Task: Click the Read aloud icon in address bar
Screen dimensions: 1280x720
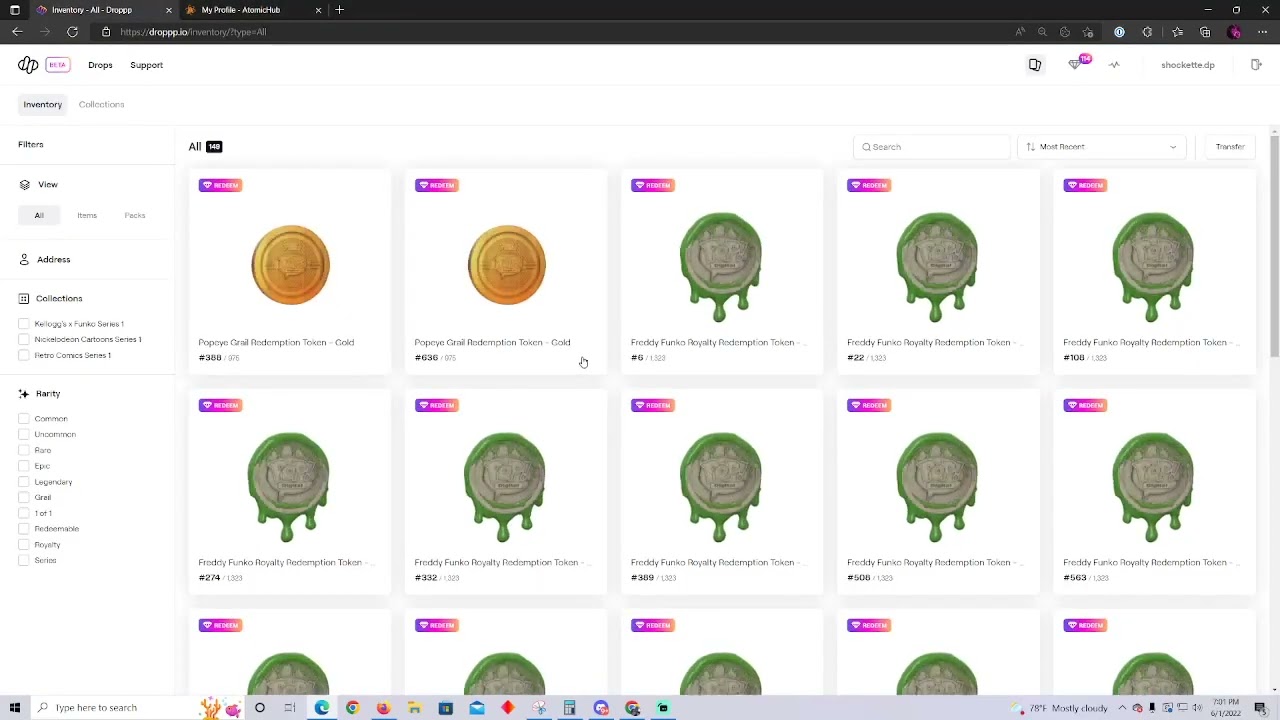Action: point(1020,32)
